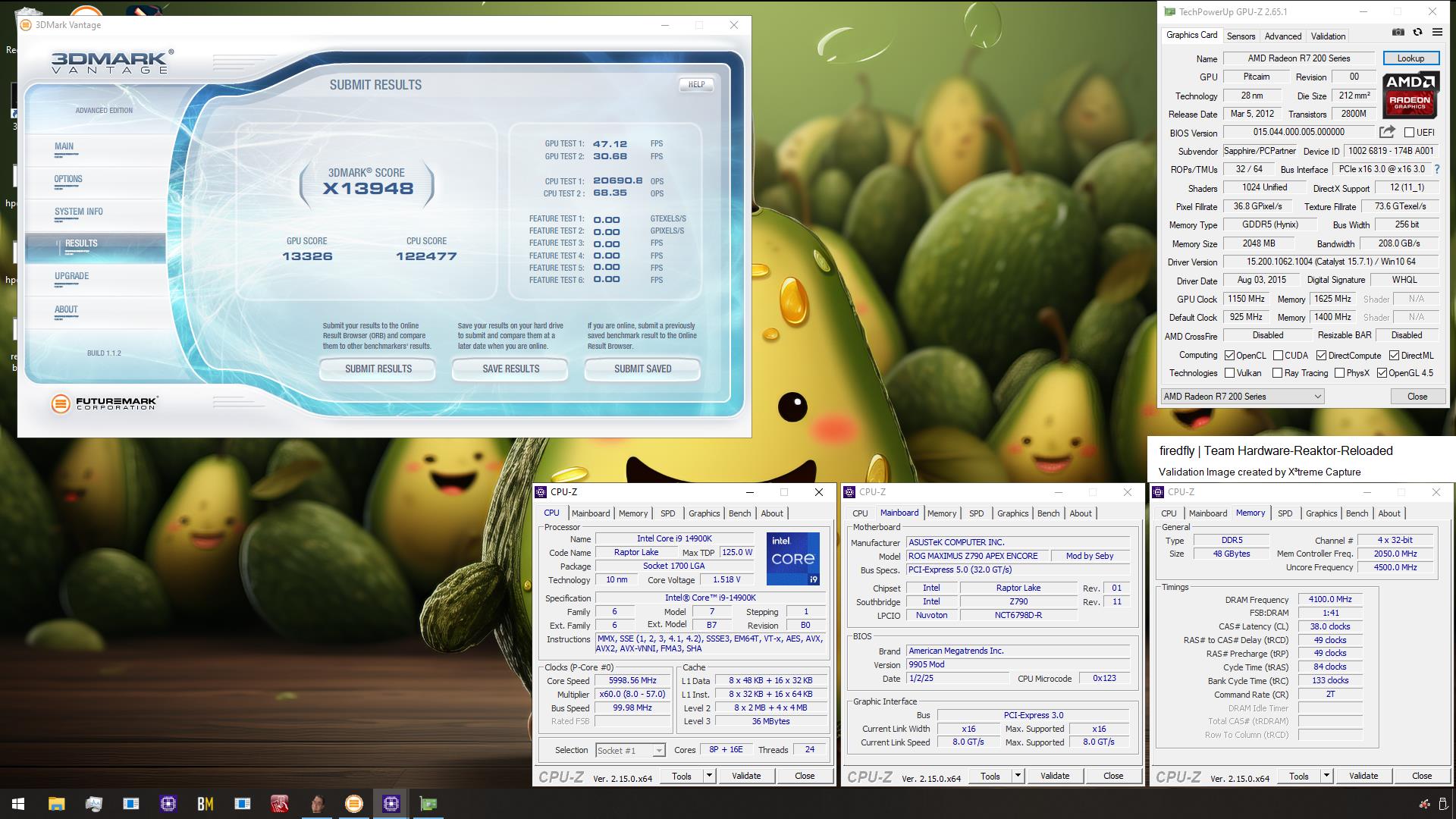Screen dimensions: 1456x819
Task: Click the Close button in GPU-Z
Action: coord(1417,397)
